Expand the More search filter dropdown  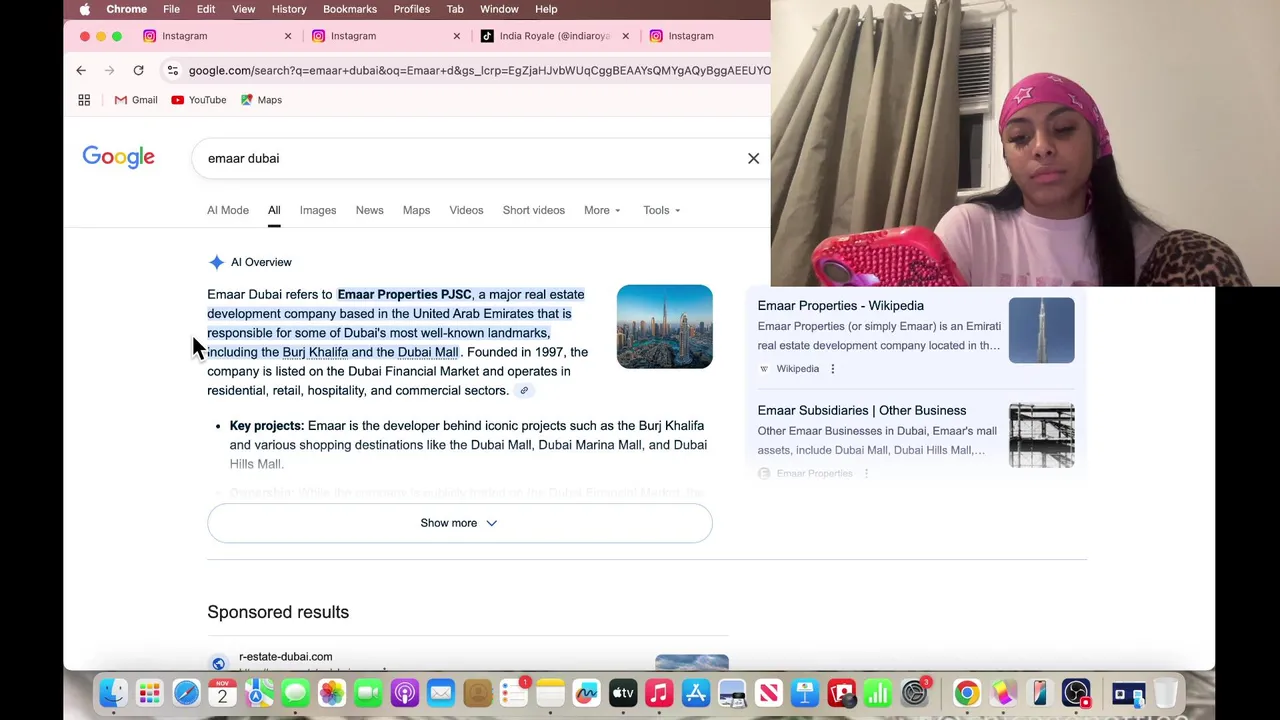(602, 210)
